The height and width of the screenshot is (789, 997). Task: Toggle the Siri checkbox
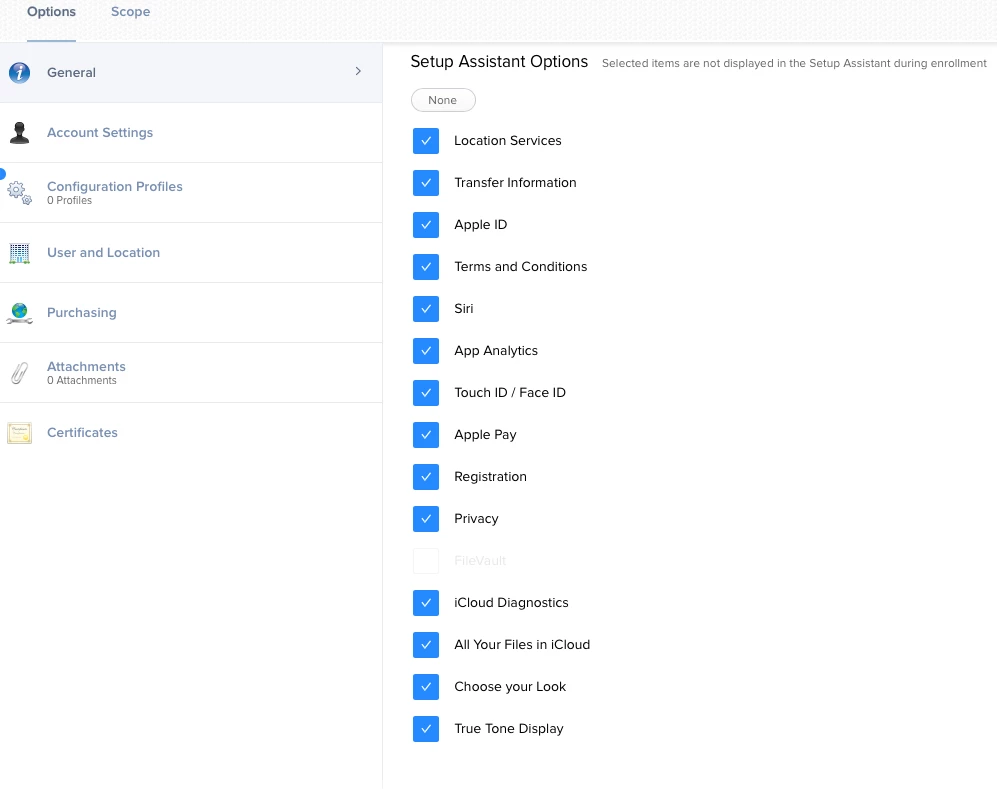[426, 309]
